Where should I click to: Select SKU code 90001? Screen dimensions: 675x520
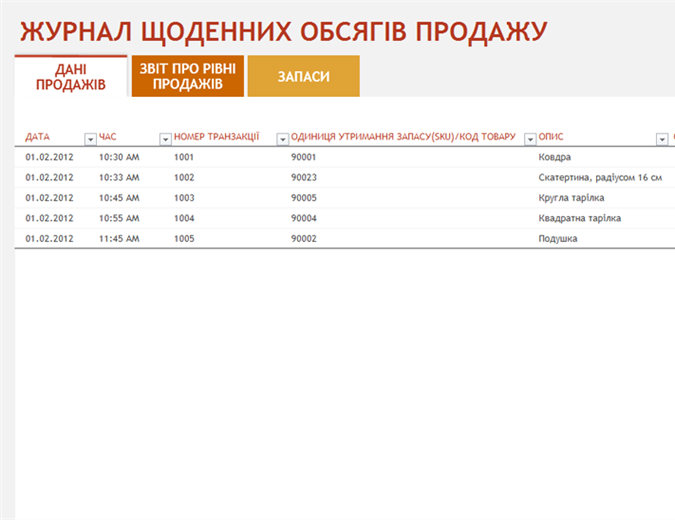pyautogui.click(x=303, y=157)
